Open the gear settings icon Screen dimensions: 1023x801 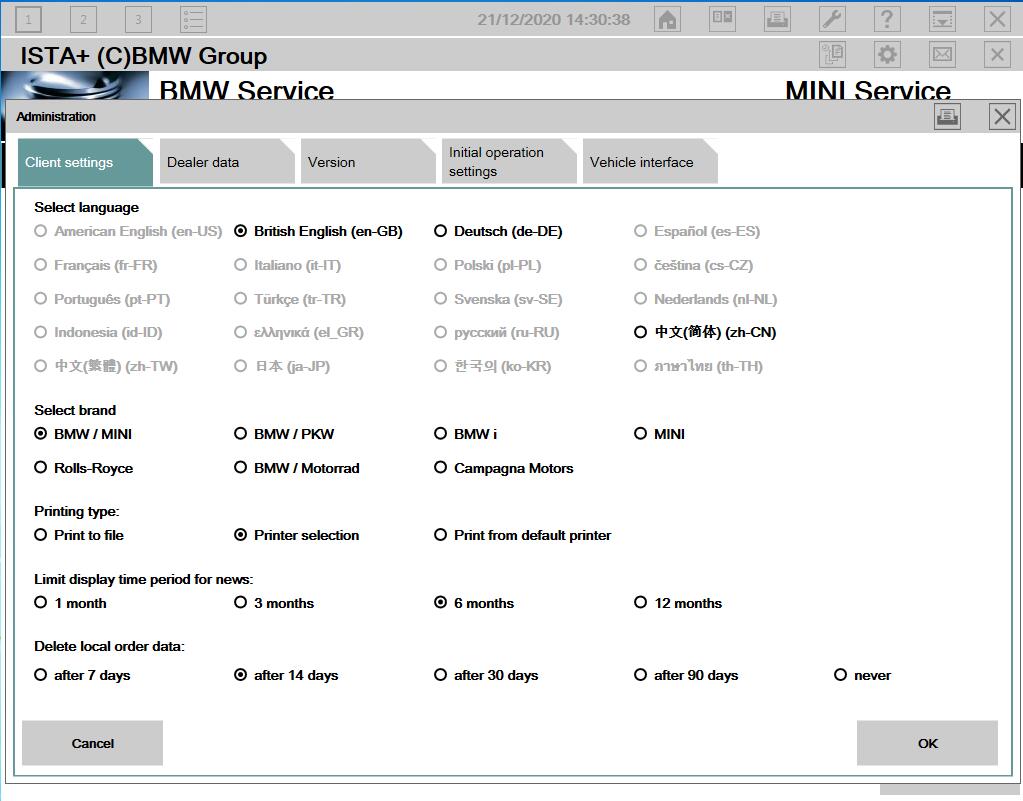887,55
